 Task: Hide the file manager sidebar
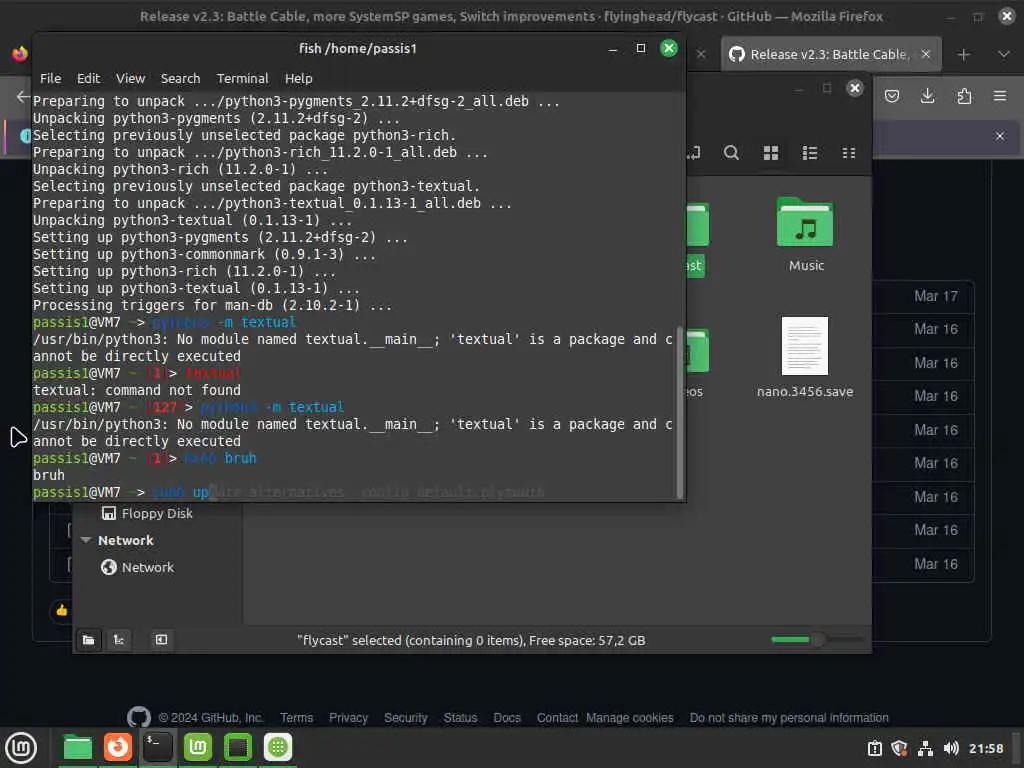pyautogui.click(x=161, y=640)
